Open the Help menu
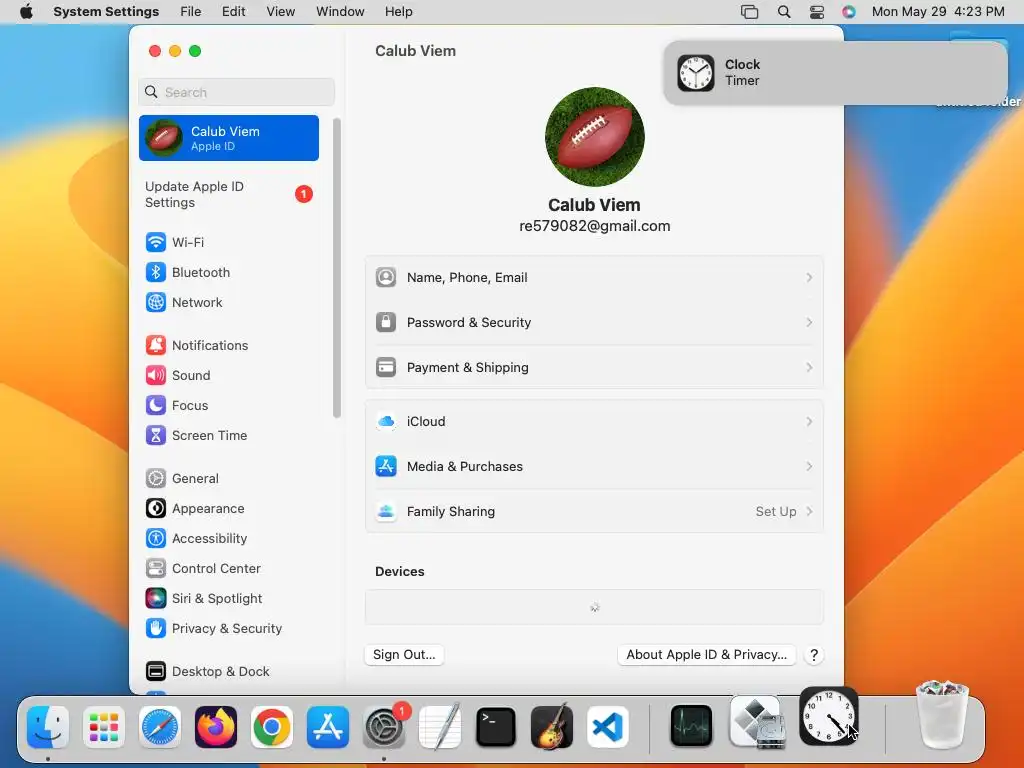The image size is (1024, 768). [398, 12]
